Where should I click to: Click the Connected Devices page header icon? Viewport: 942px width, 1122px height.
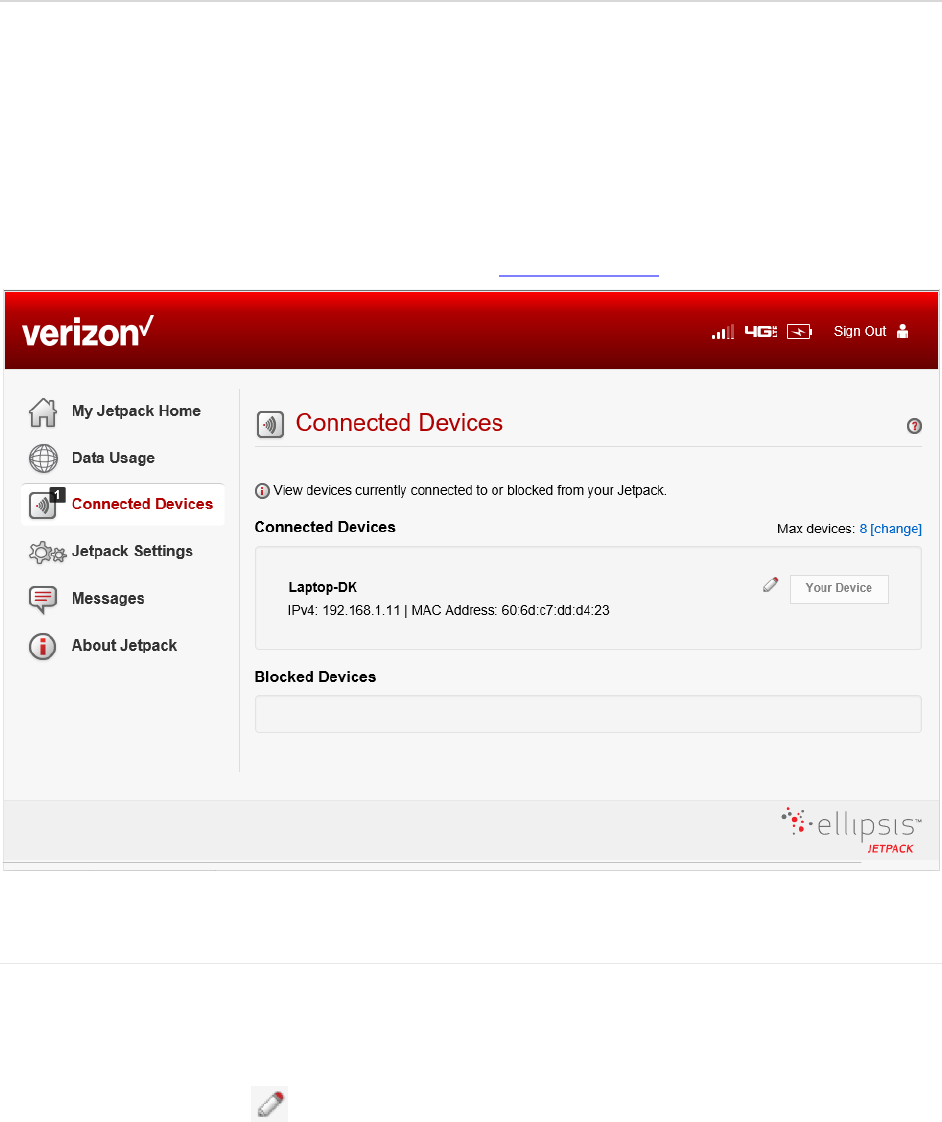click(271, 424)
